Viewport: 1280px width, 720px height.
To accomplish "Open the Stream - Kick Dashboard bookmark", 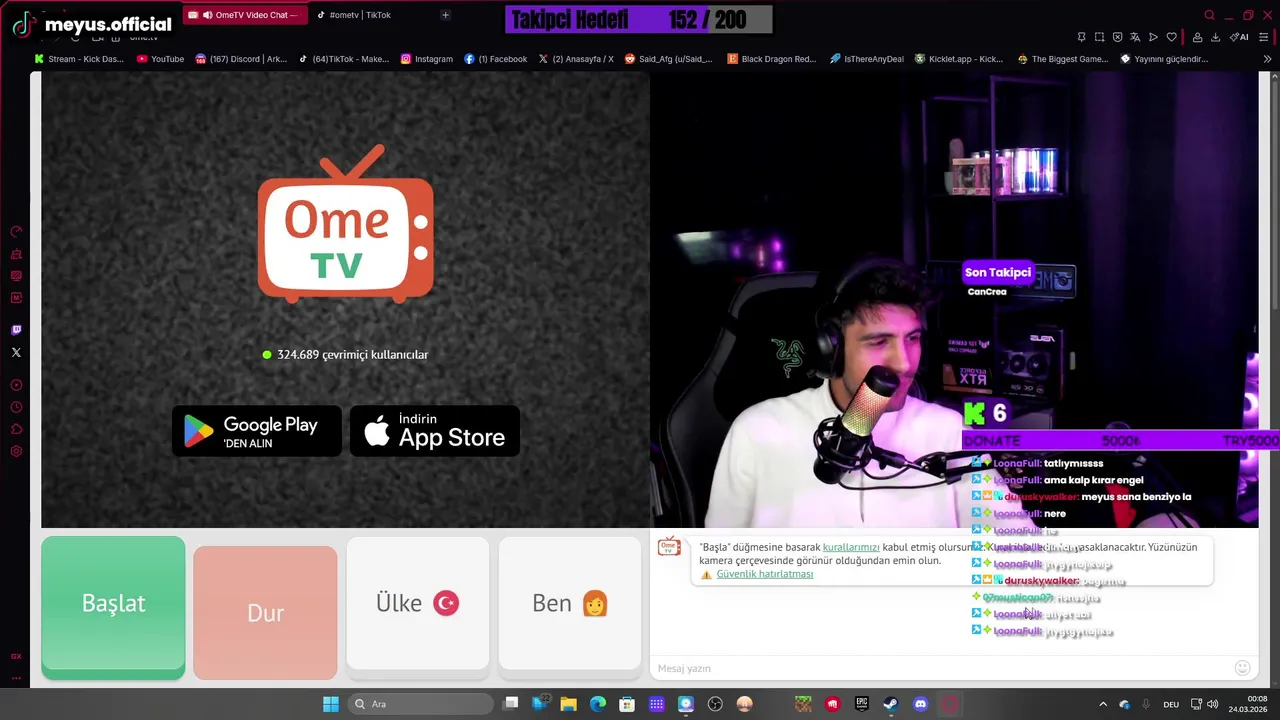I will tap(79, 59).
